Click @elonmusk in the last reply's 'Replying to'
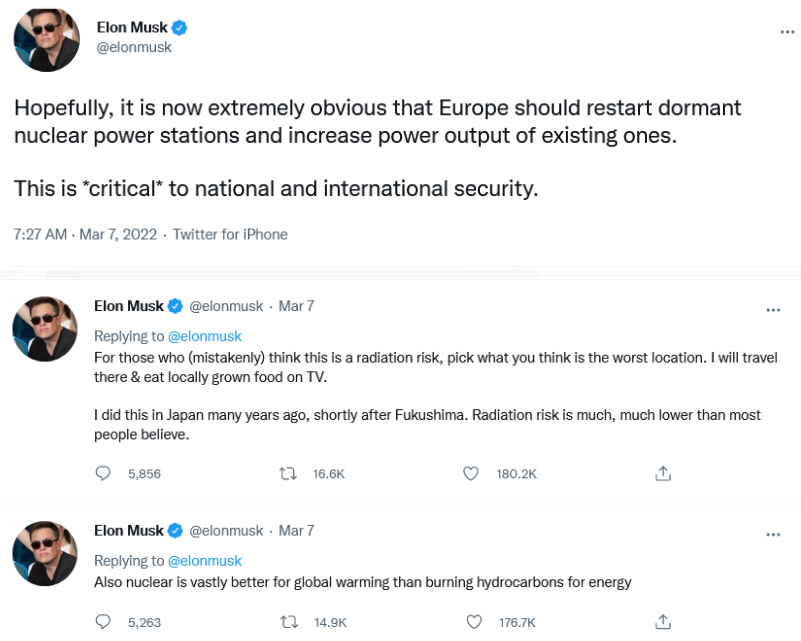 tap(205, 560)
